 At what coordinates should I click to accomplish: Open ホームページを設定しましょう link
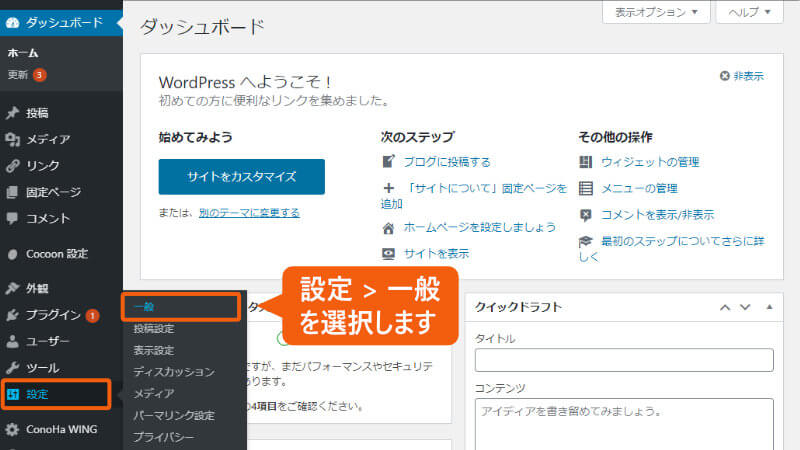pyautogui.click(x=480, y=228)
